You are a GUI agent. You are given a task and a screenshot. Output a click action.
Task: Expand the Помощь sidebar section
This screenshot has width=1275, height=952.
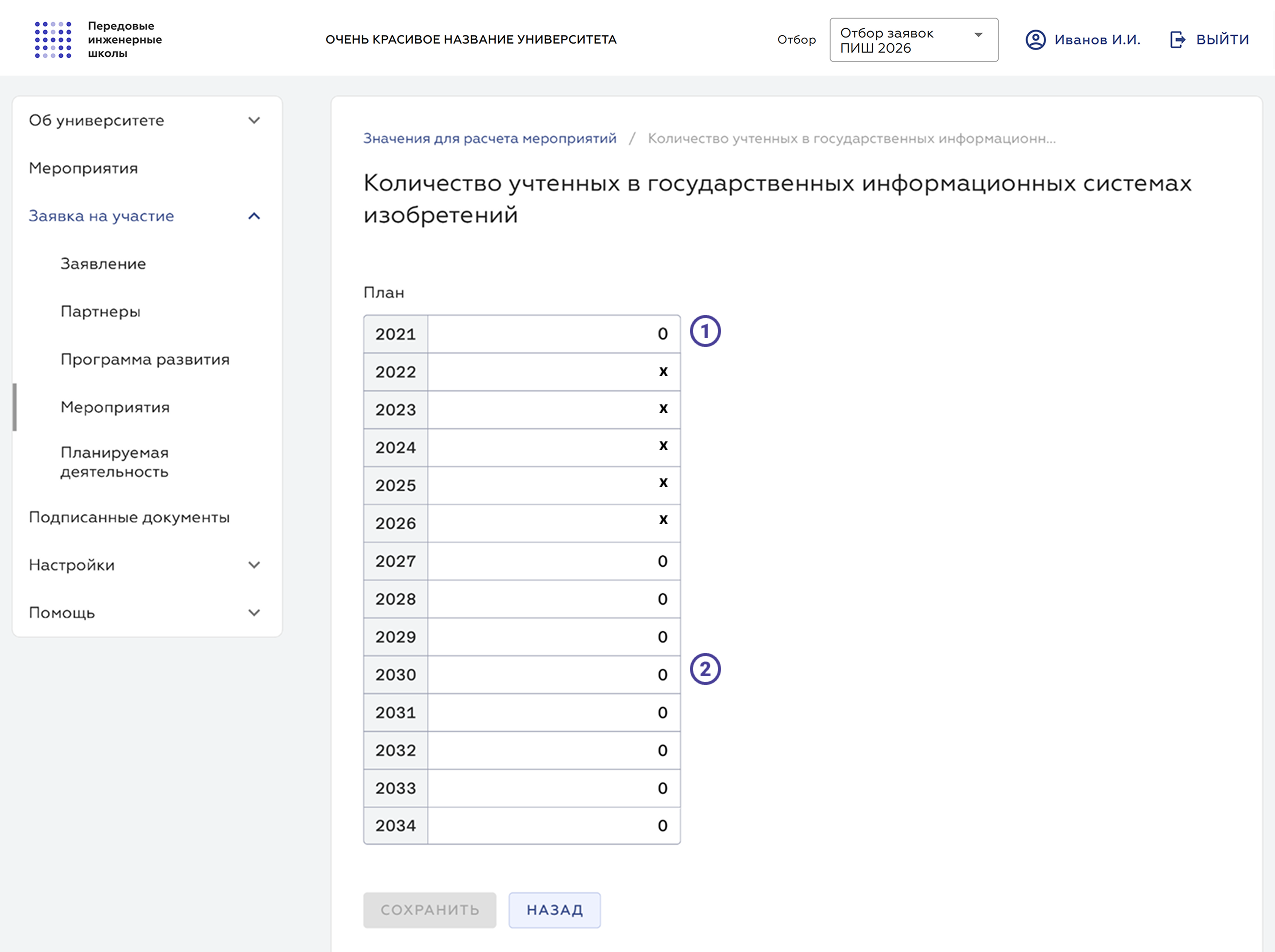click(147, 613)
